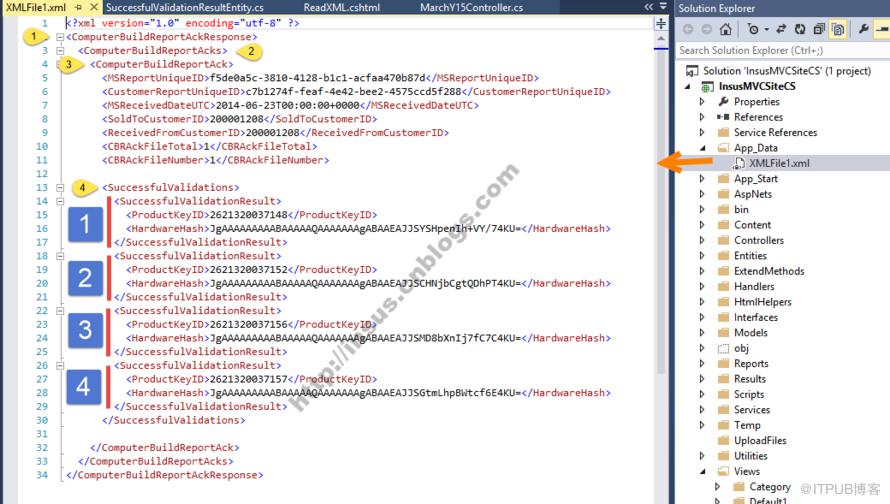Open tab overflow double chevron
890x504 pixels.
pyautogui.click(x=648, y=7)
